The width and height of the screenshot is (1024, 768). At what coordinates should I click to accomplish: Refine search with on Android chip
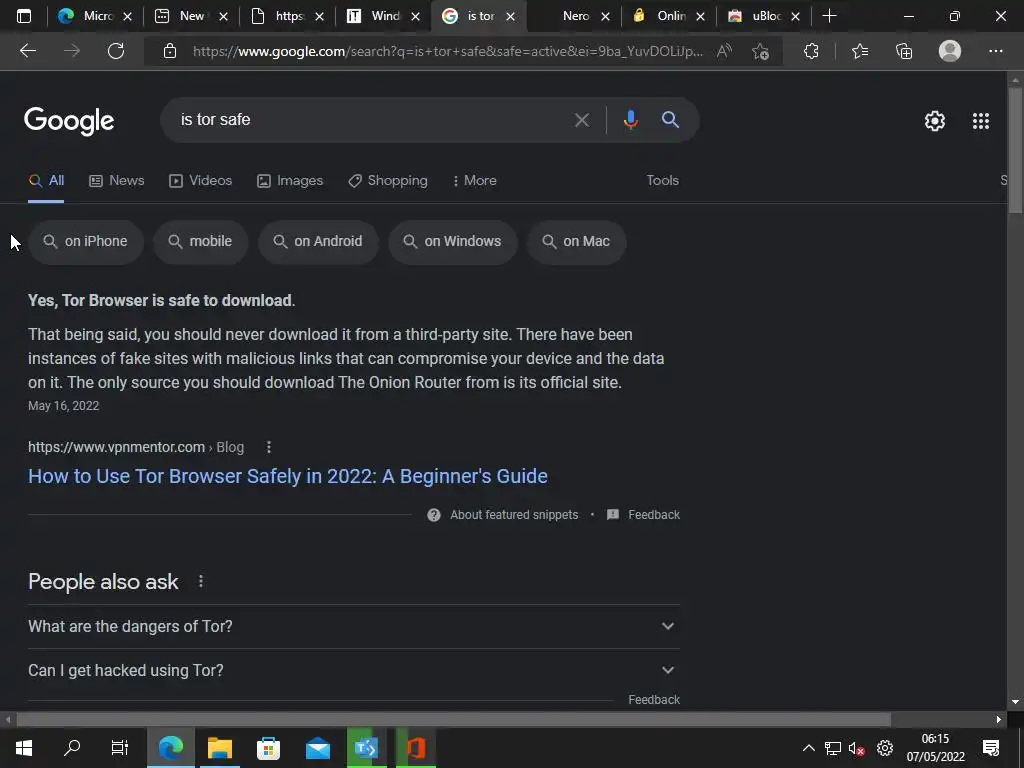pos(318,242)
